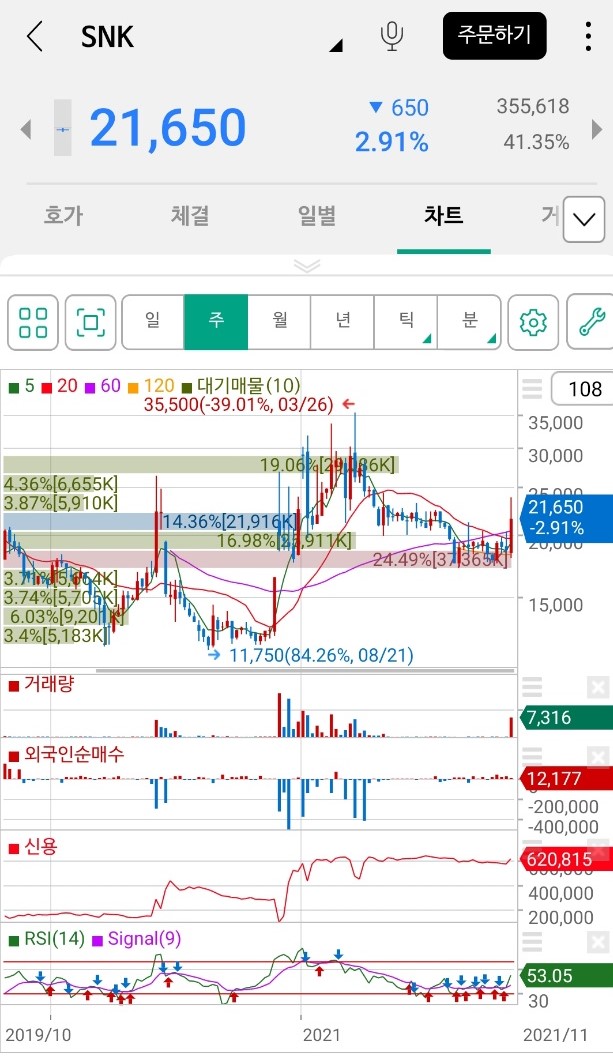
Task: Tap the 60 moving average legend
Action: [x=103, y=386]
